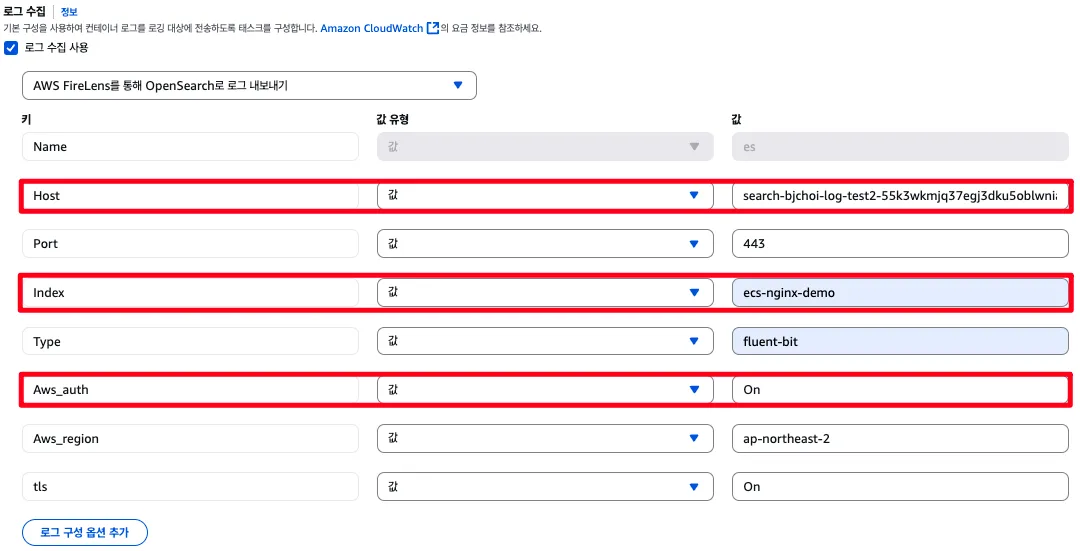1080x551 pixels.
Task: Click the Aws_auth row dropdown arrow
Action: [x=694, y=390]
